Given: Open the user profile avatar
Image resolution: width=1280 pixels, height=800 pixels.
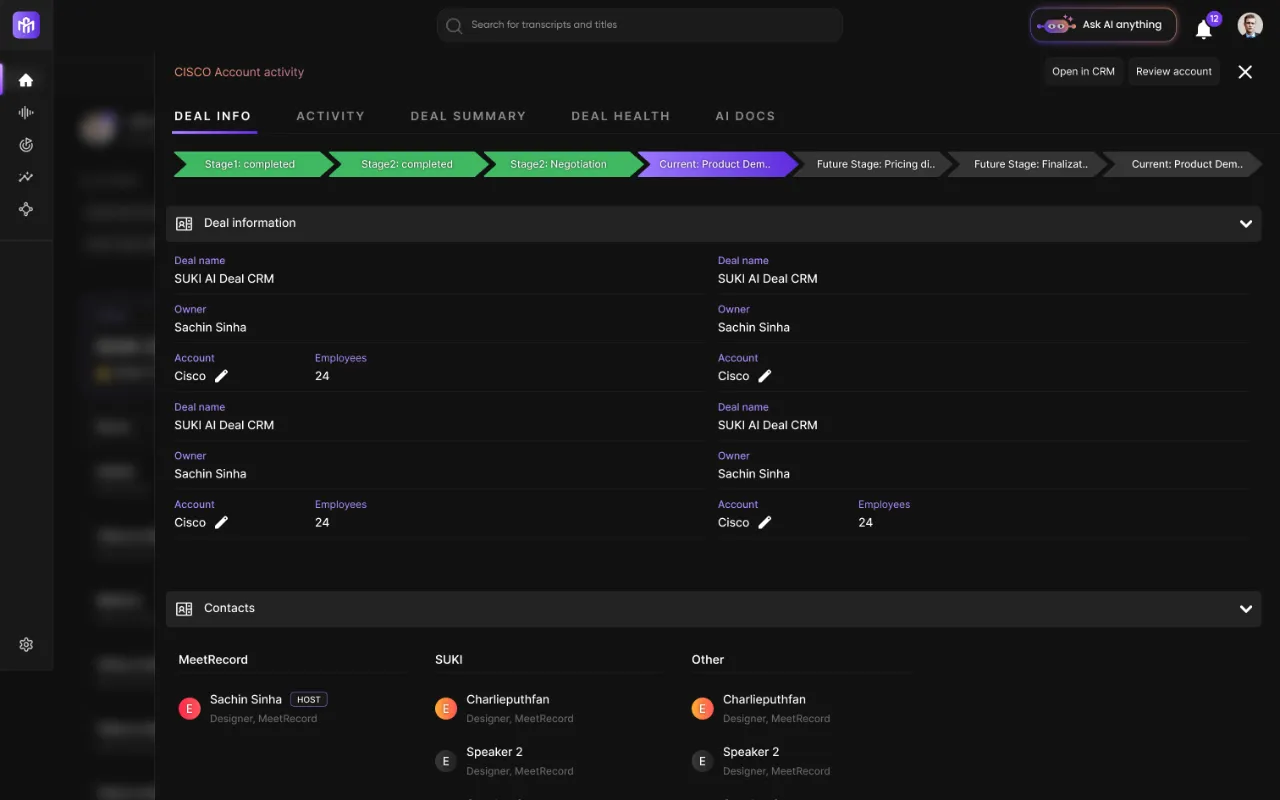Looking at the screenshot, I should pyautogui.click(x=1250, y=25).
